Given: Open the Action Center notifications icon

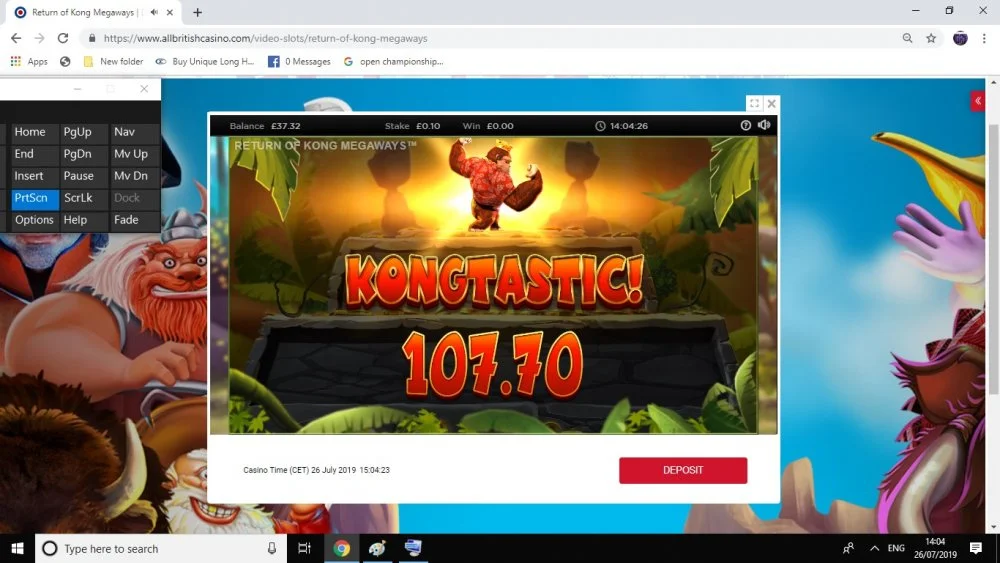Looking at the screenshot, I should 976,548.
